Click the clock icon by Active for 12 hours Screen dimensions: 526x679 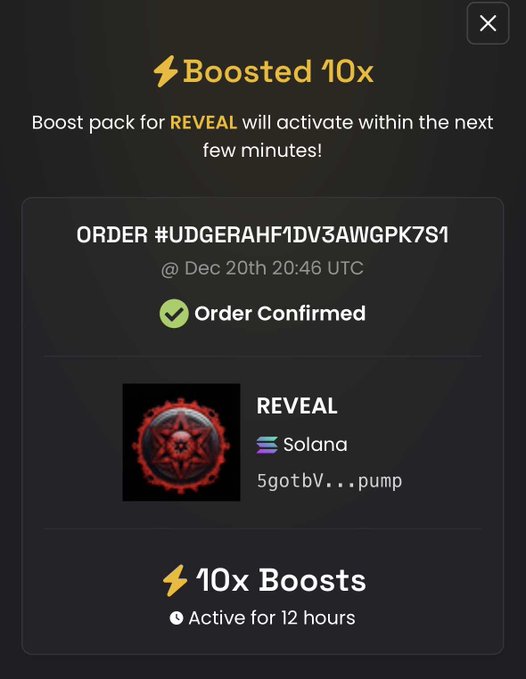click(176, 618)
